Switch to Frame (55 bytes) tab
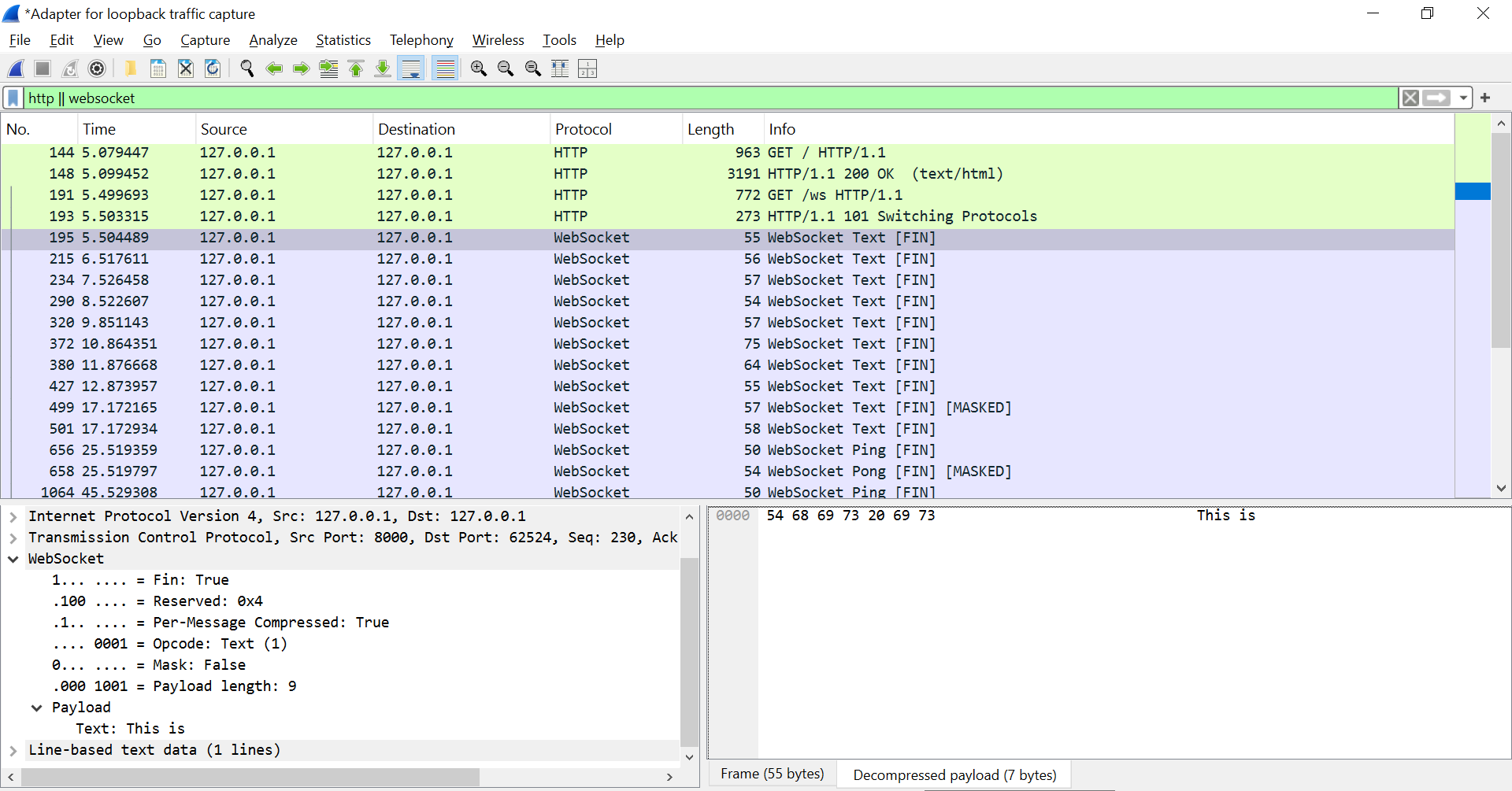The width and height of the screenshot is (1512, 791). tap(773, 774)
